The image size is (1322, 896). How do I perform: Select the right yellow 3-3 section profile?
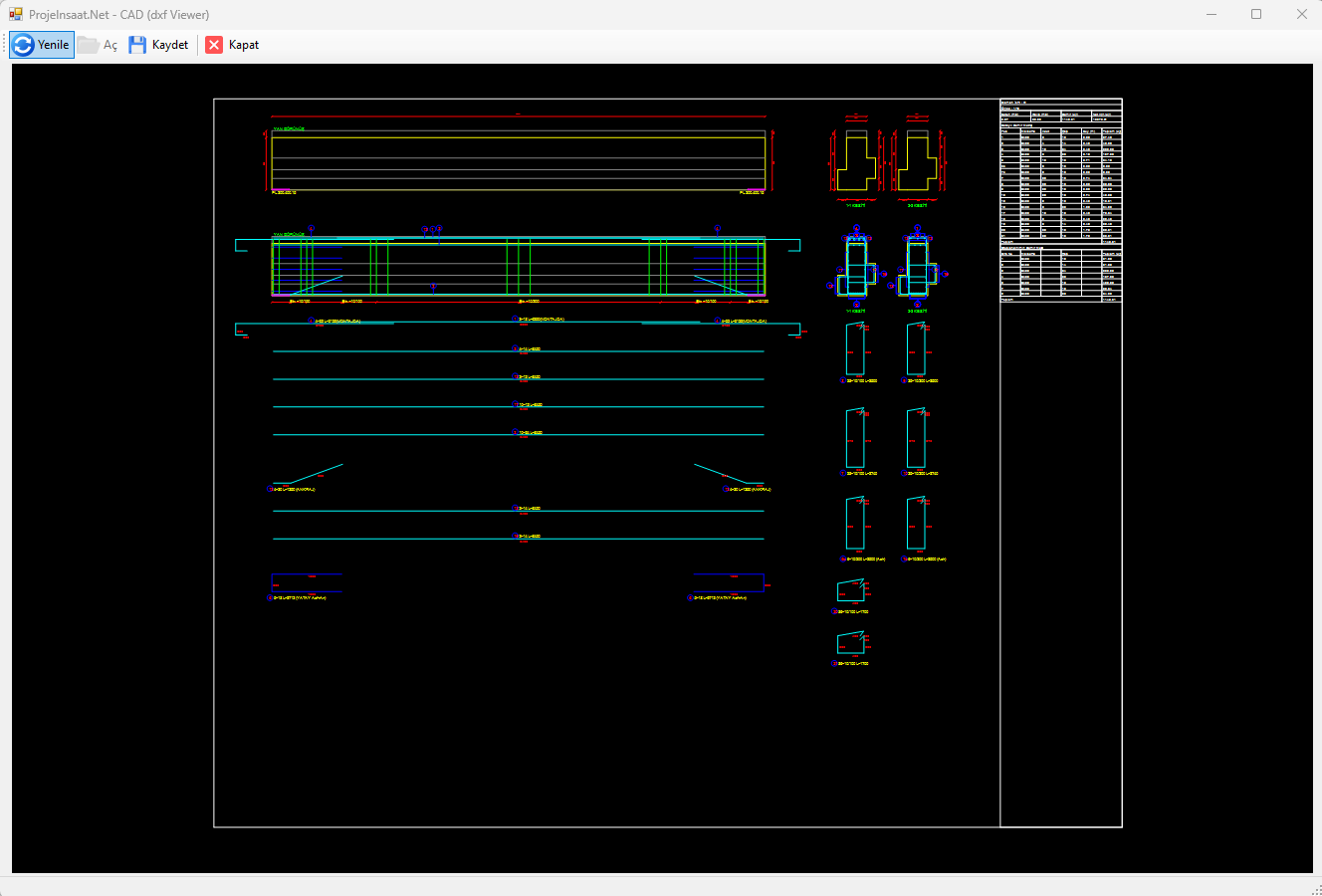(917, 162)
